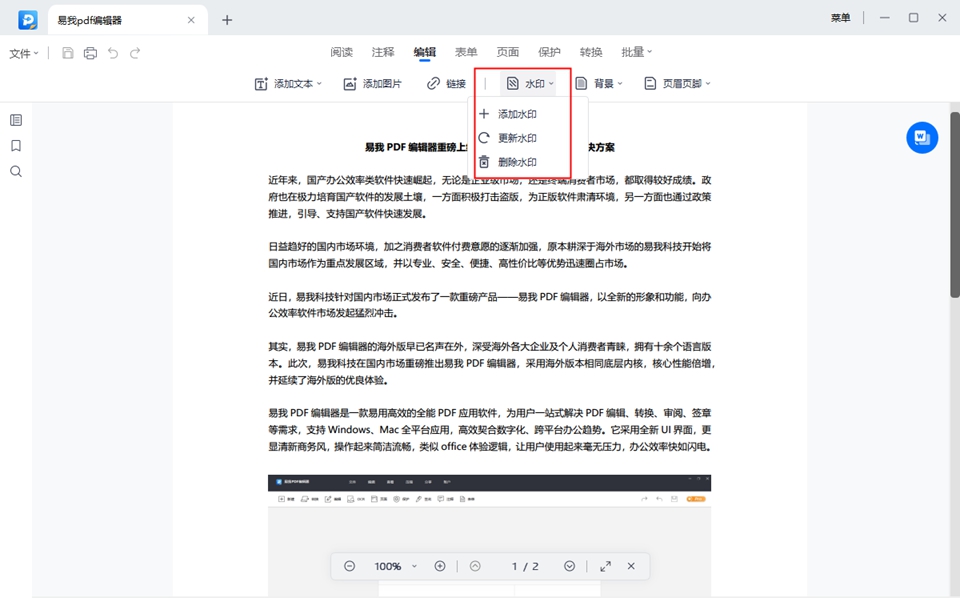Click the undo arrow icon

coord(113,53)
